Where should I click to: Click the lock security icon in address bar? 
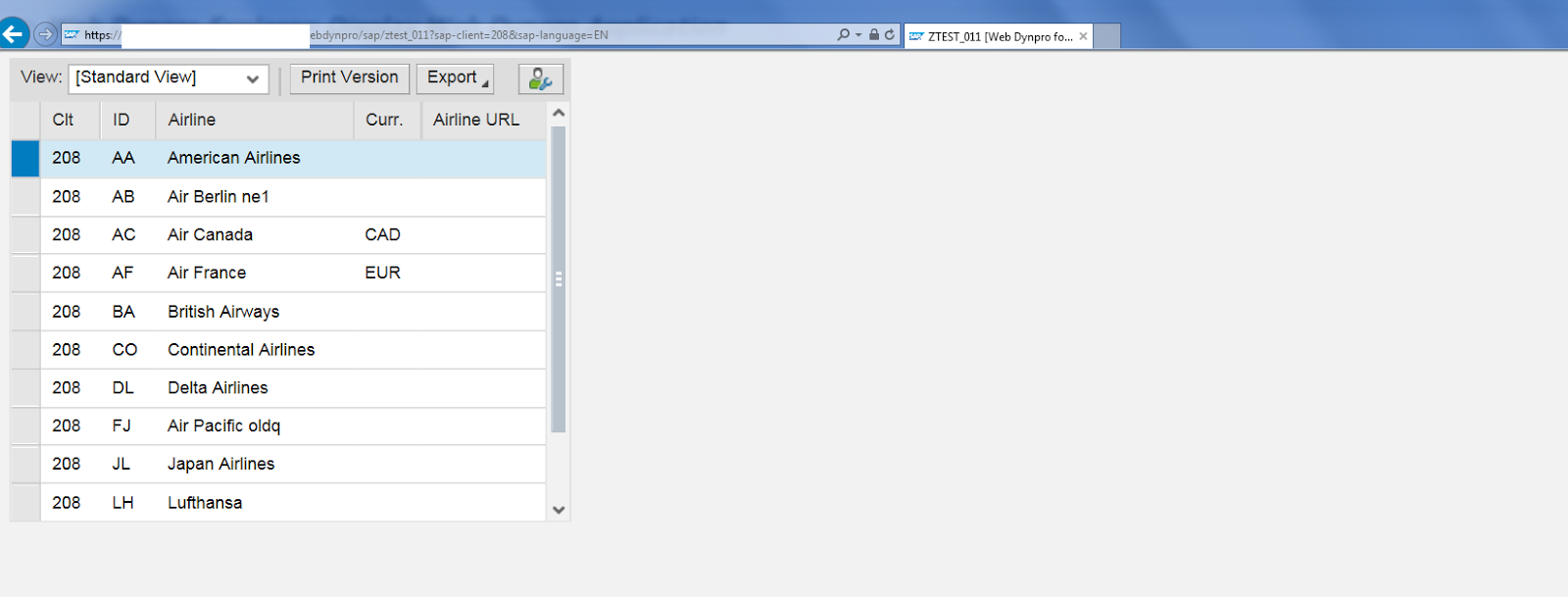coord(873,34)
